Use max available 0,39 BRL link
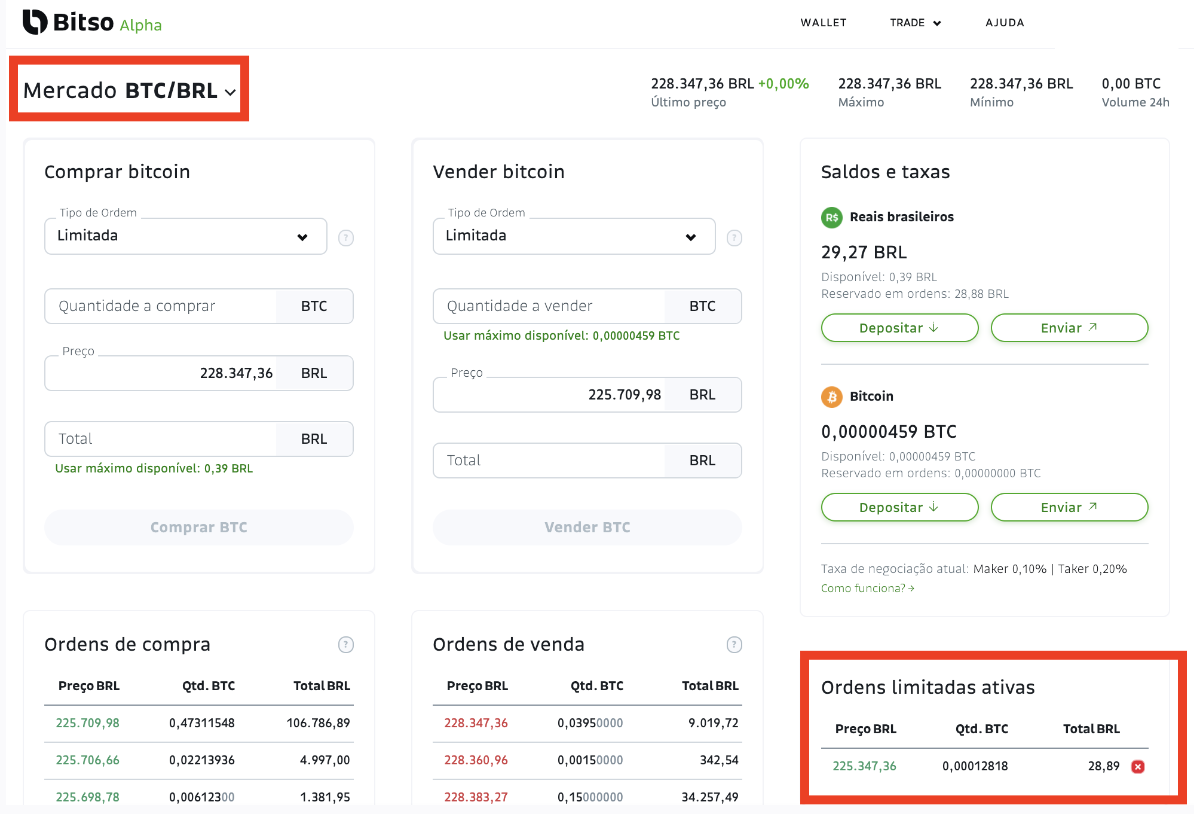The width and height of the screenshot is (1194, 814). (154, 468)
